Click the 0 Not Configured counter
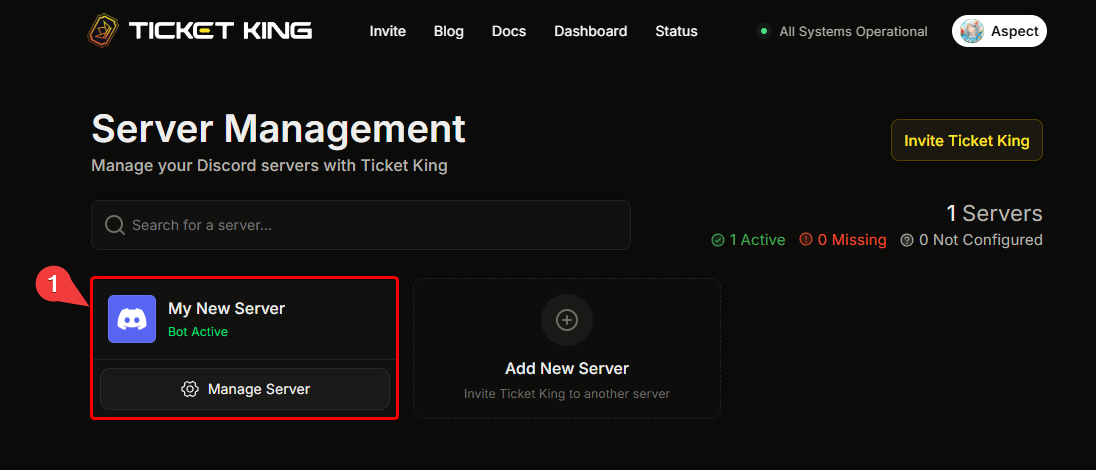The height and width of the screenshot is (470, 1096). tap(972, 240)
